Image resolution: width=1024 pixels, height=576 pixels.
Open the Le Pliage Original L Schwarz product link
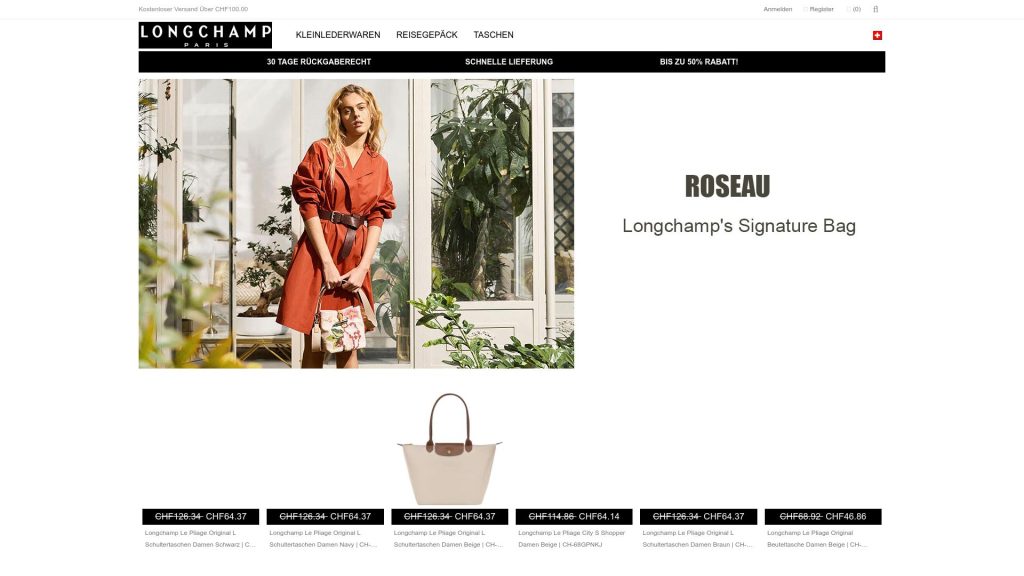pyautogui.click(x=200, y=539)
